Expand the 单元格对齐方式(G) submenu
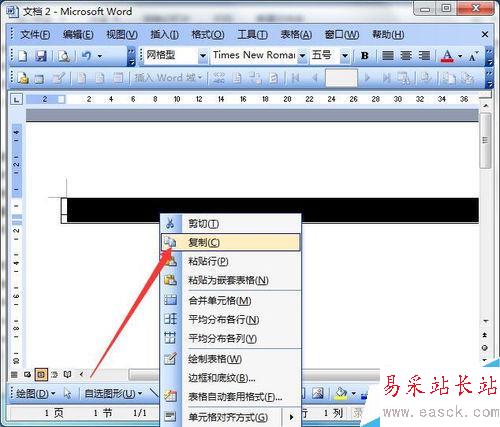500x427 pixels. 231,417
